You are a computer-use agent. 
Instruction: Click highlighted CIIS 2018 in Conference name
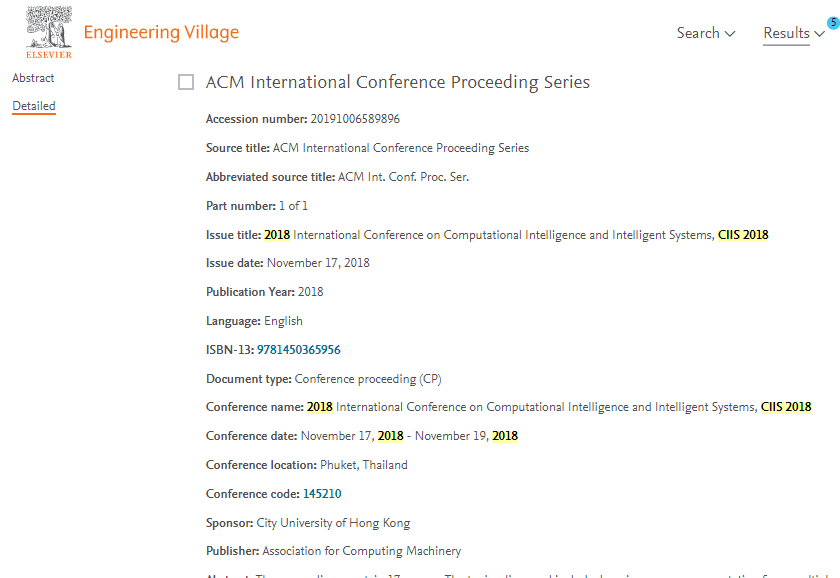coord(786,407)
